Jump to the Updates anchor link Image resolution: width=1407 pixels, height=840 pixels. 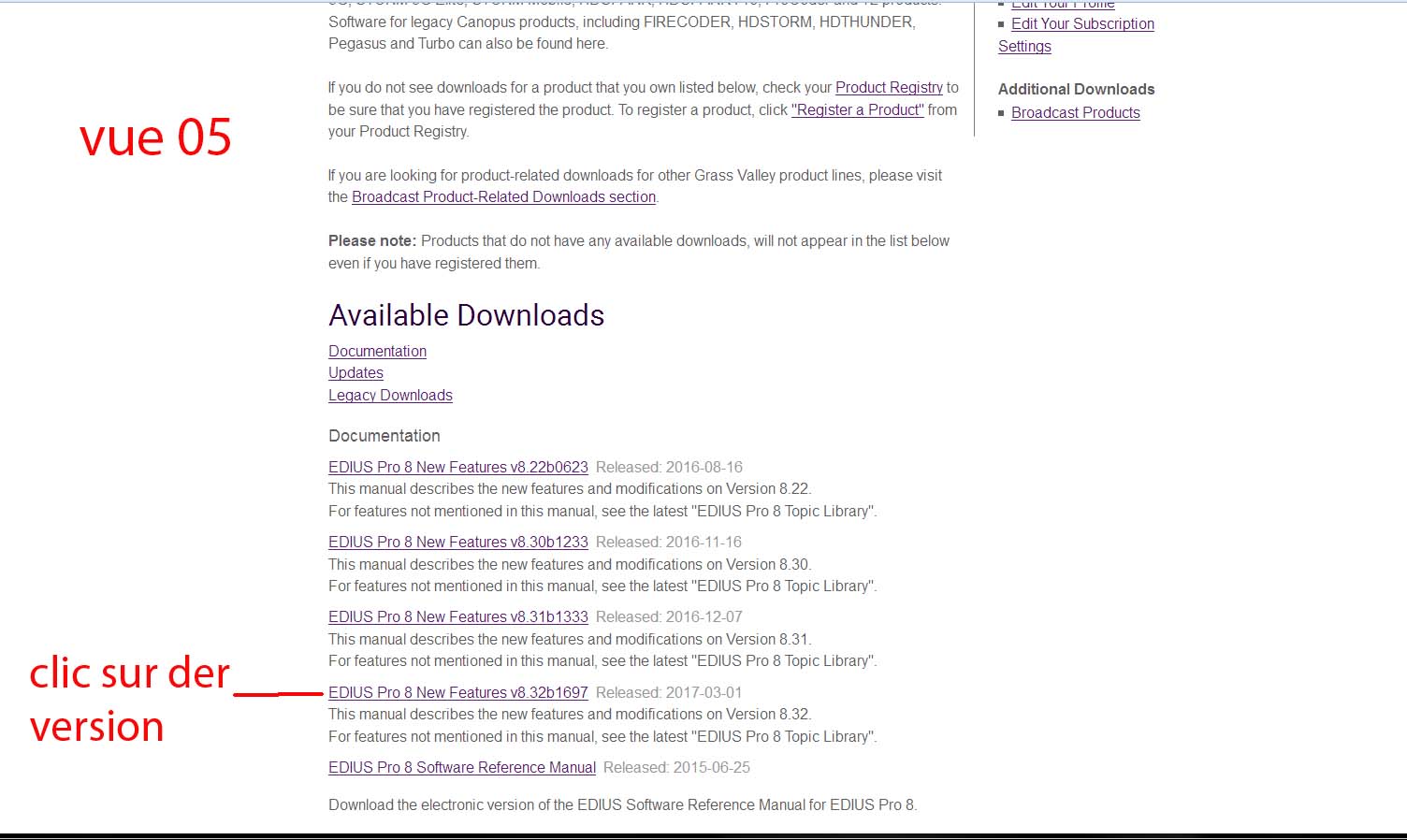click(x=355, y=372)
